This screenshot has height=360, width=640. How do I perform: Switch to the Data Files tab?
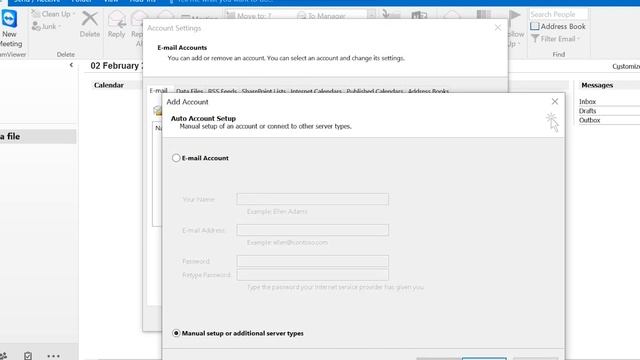pyautogui.click(x=189, y=91)
